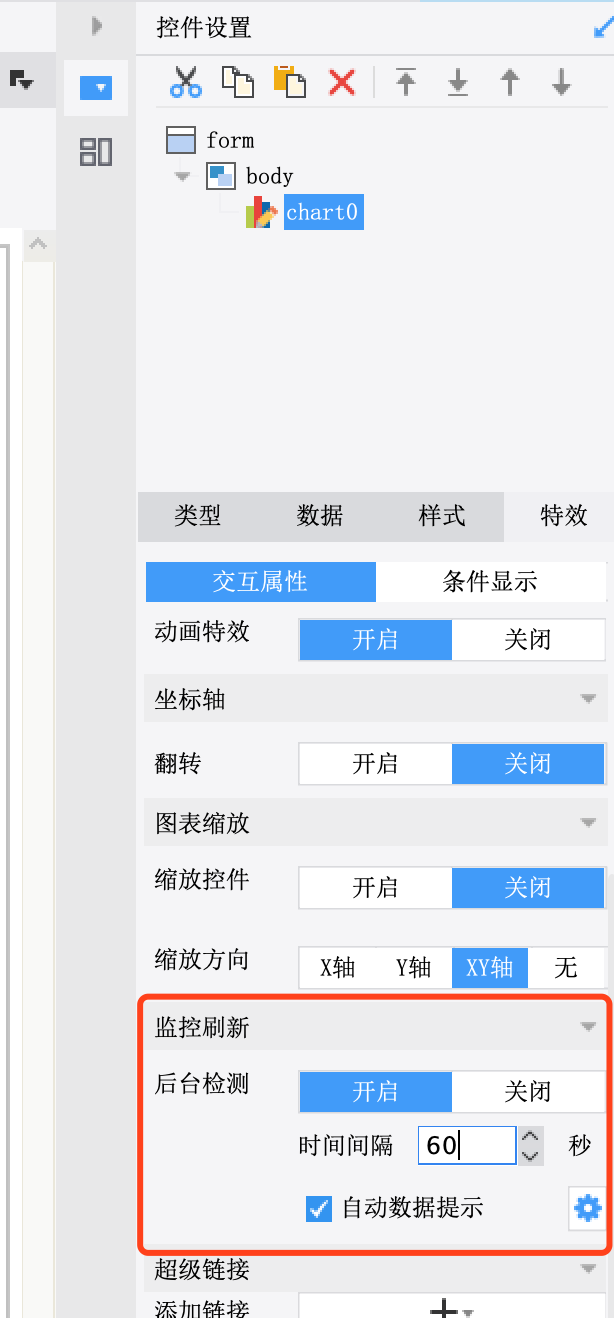Delete the widget with the red X icon
The image size is (614, 1318).
pyautogui.click(x=342, y=82)
